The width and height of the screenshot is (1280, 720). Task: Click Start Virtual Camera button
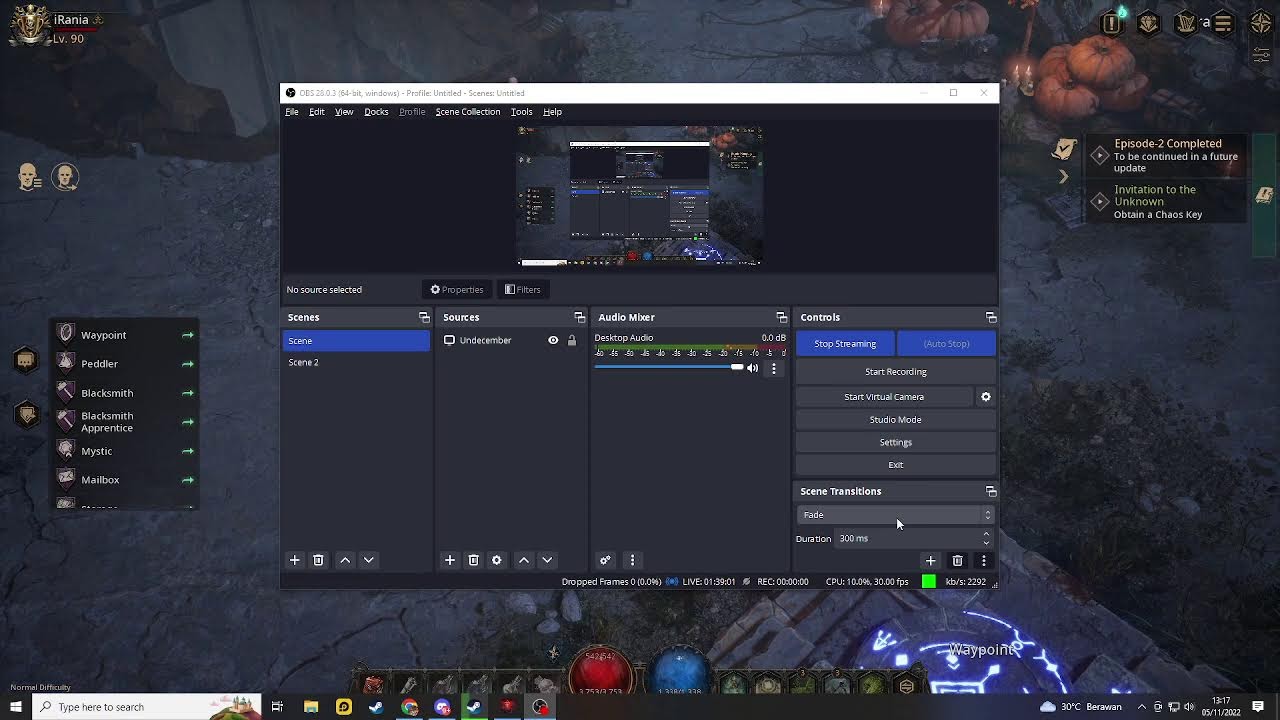(x=884, y=397)
